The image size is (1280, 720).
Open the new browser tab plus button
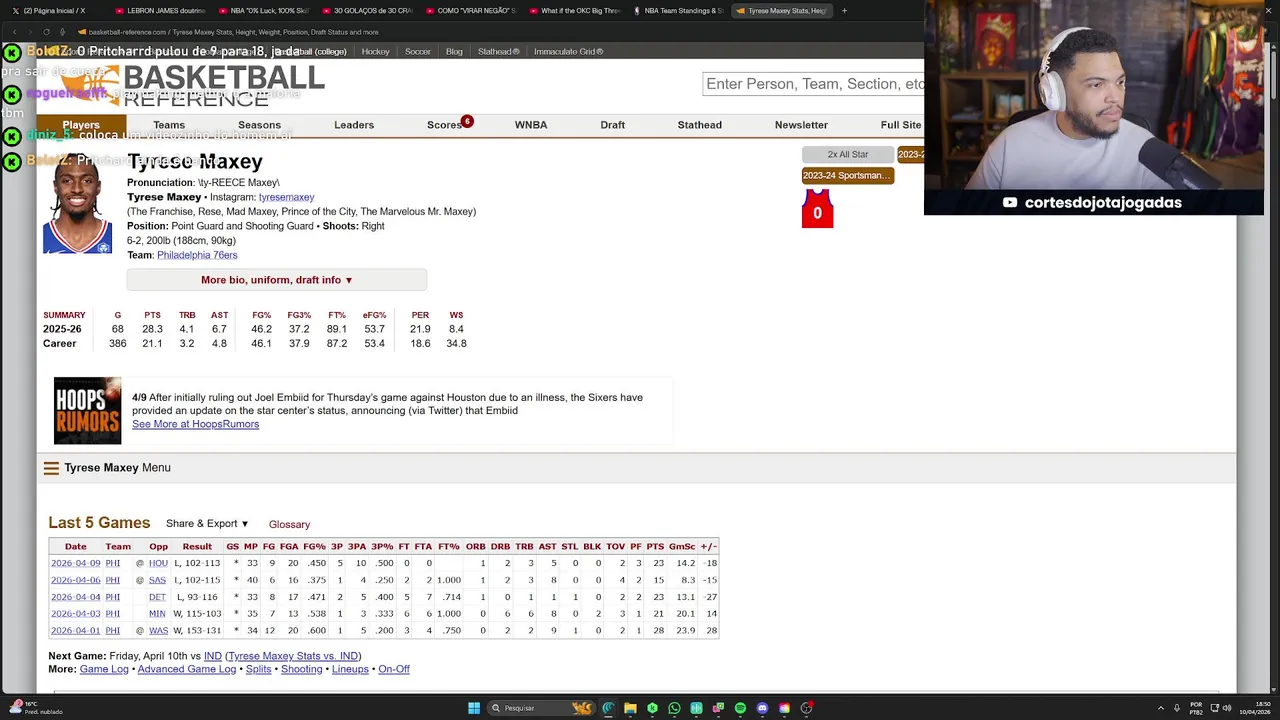[x=844, y=11]
